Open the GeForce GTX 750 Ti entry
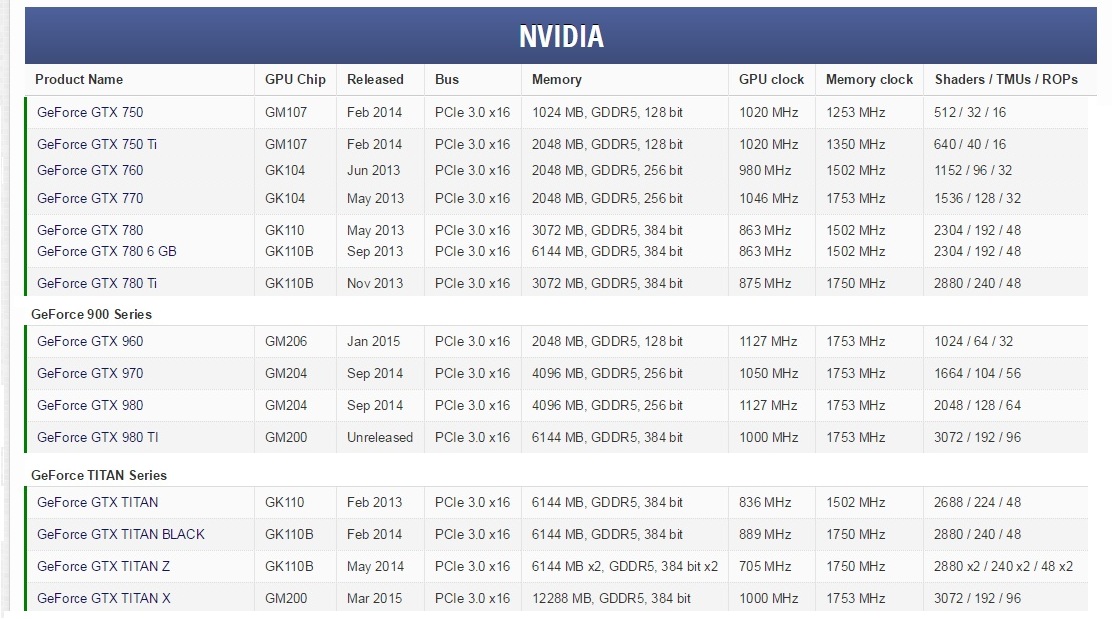 click(x=97, y=144)
